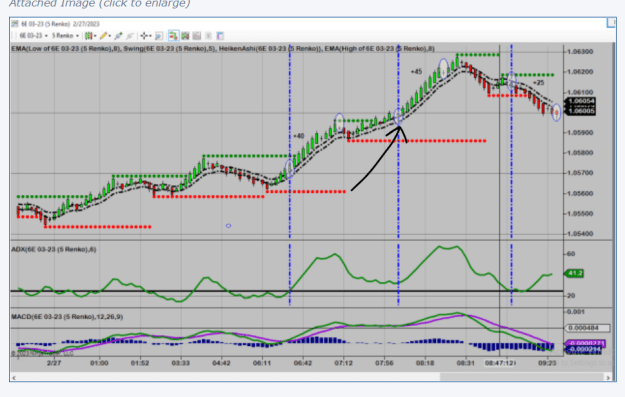
Task: Click the greyed-out Strategies toolbar icon
Action: click(208, 36)
